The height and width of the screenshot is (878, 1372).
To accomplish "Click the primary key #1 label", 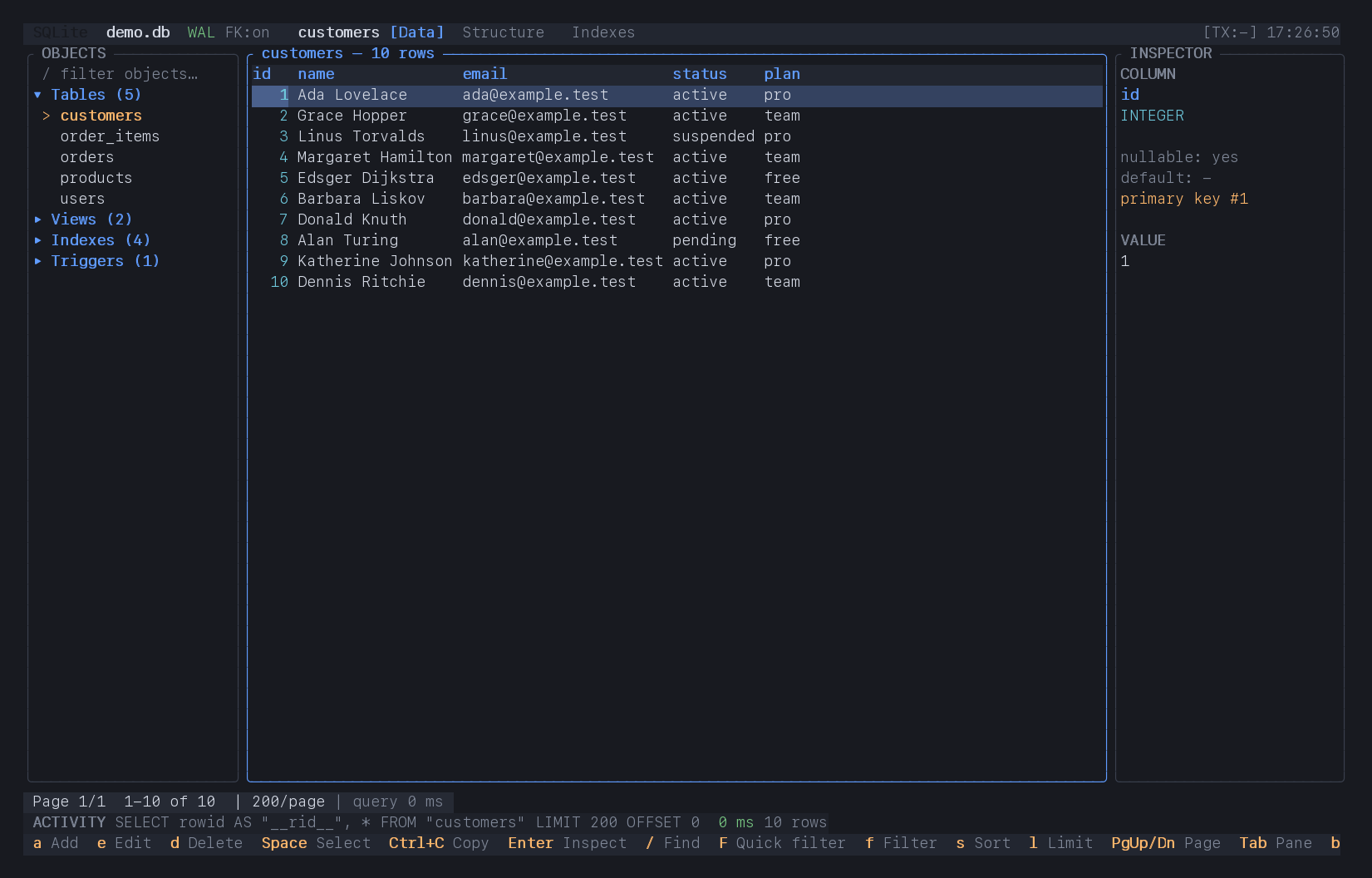I will point(1184,199).
